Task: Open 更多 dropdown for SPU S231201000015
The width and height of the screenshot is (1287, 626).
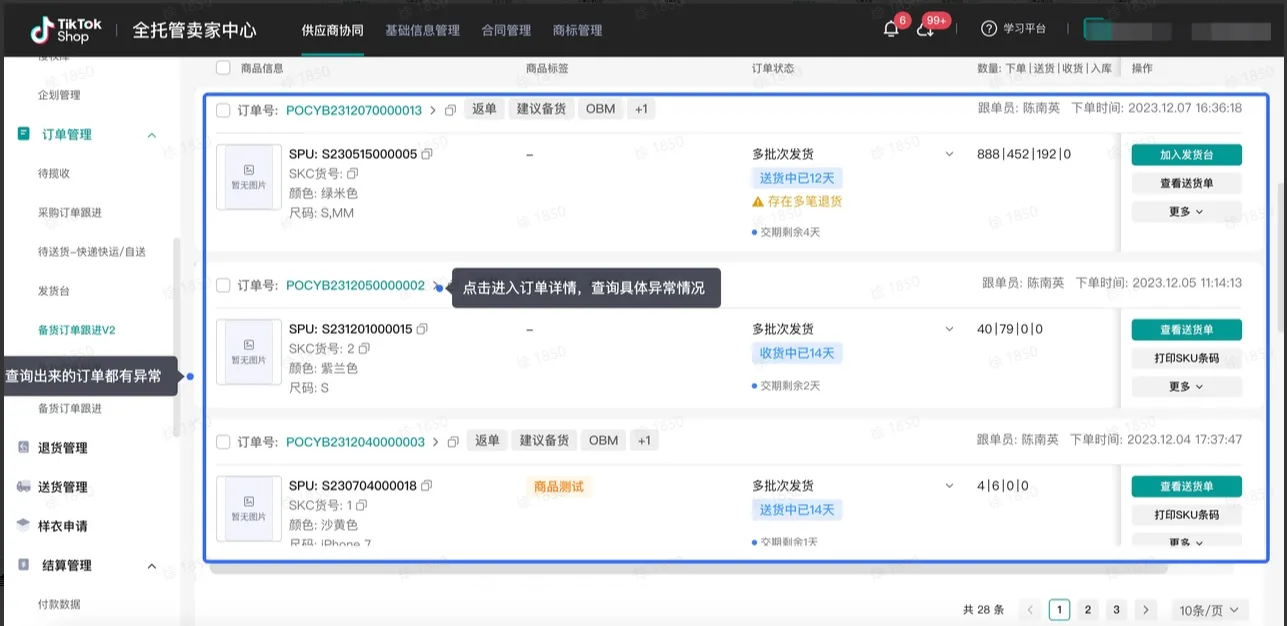Action: pos(1186,387)
